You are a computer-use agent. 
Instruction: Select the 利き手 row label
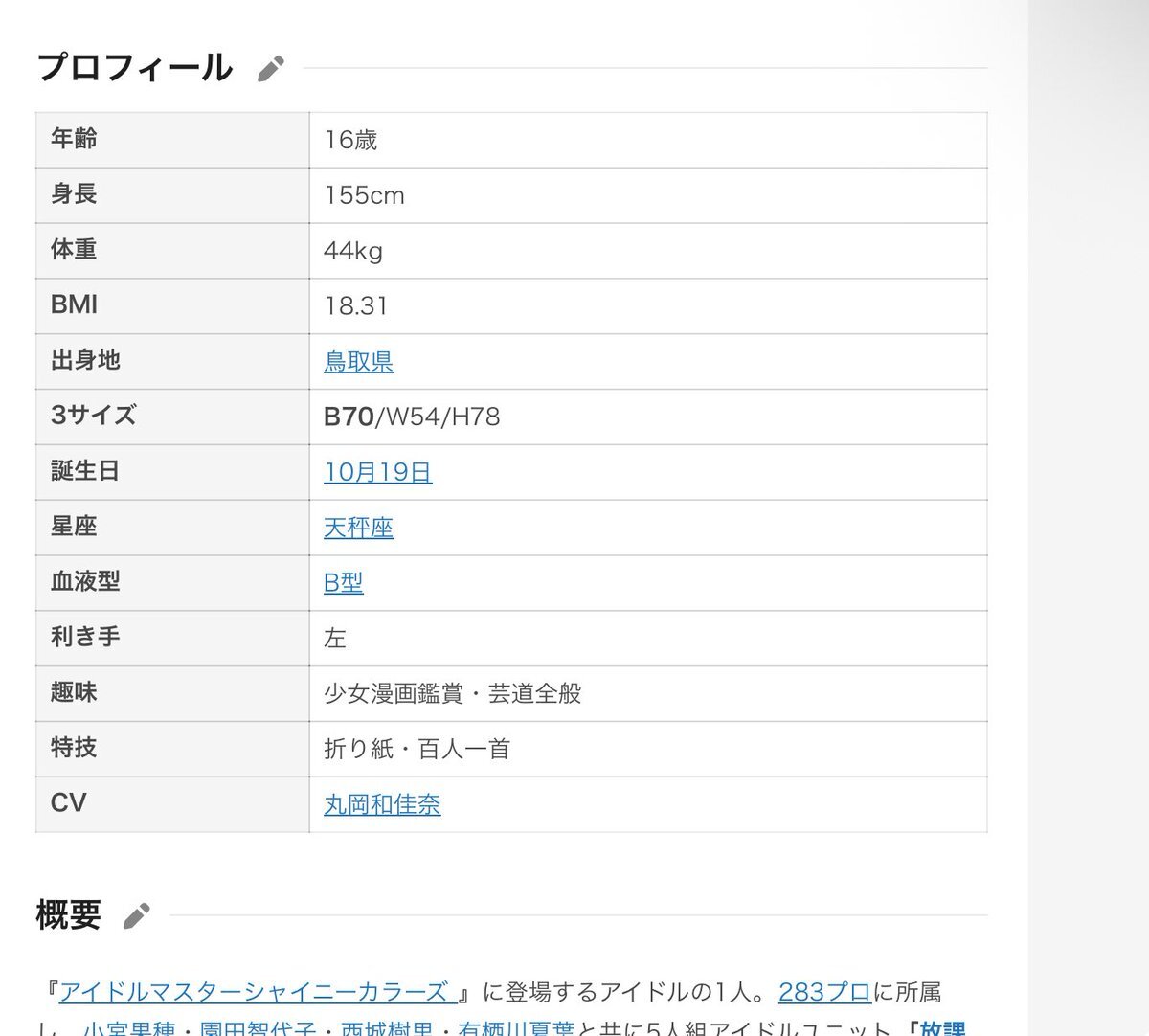(x=85, y=637)
